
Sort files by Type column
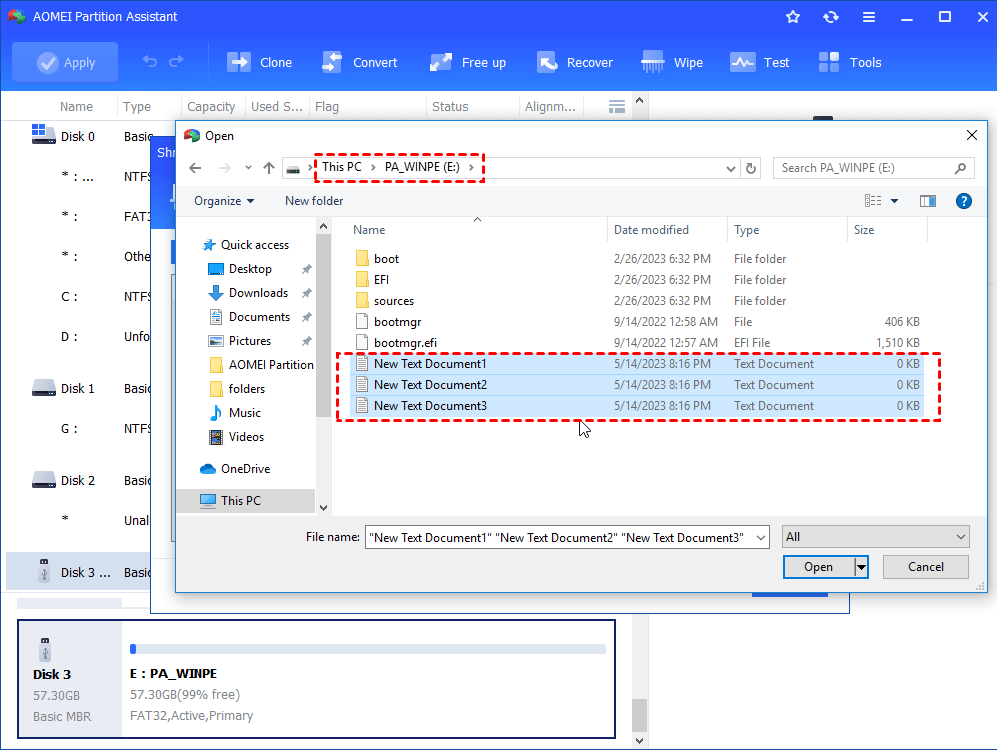pos(787,230)
